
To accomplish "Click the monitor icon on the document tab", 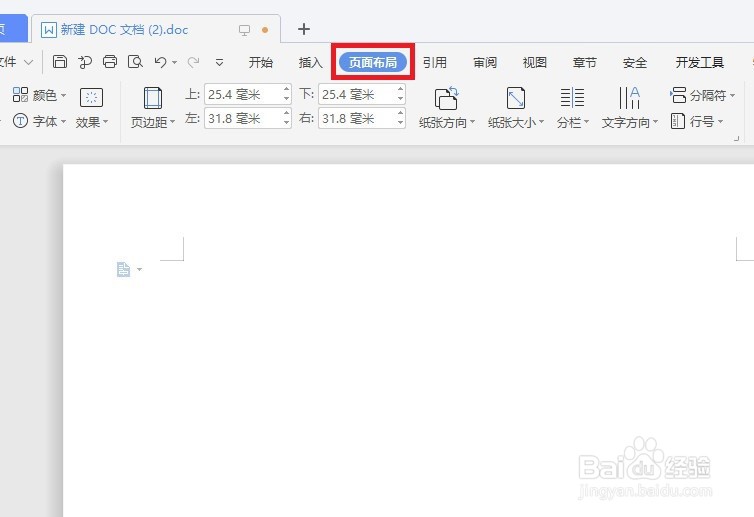I will 244,30.
